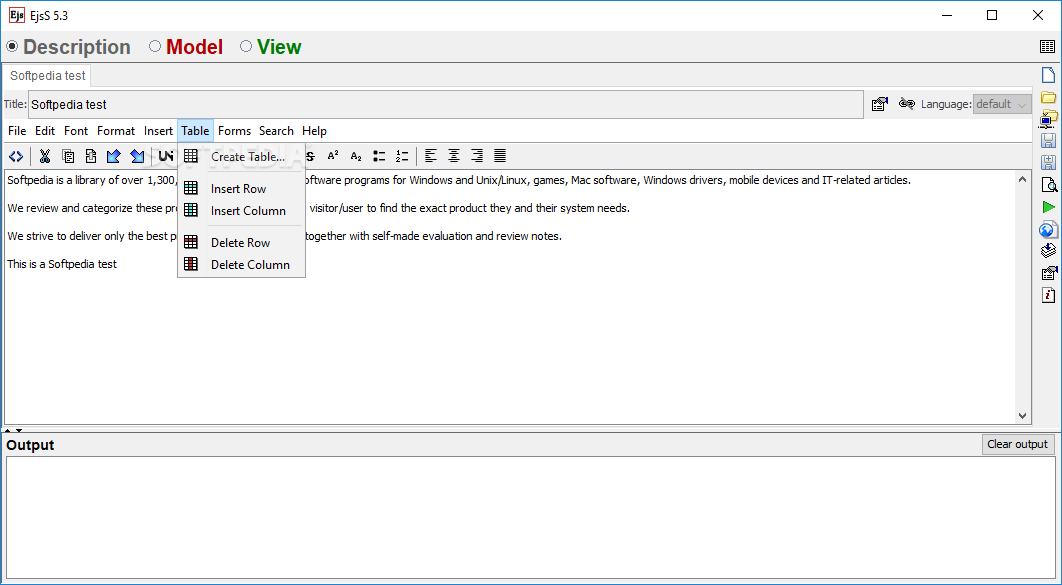
Task: Click the Redo blue arrow icon
Action: (137, 156)
